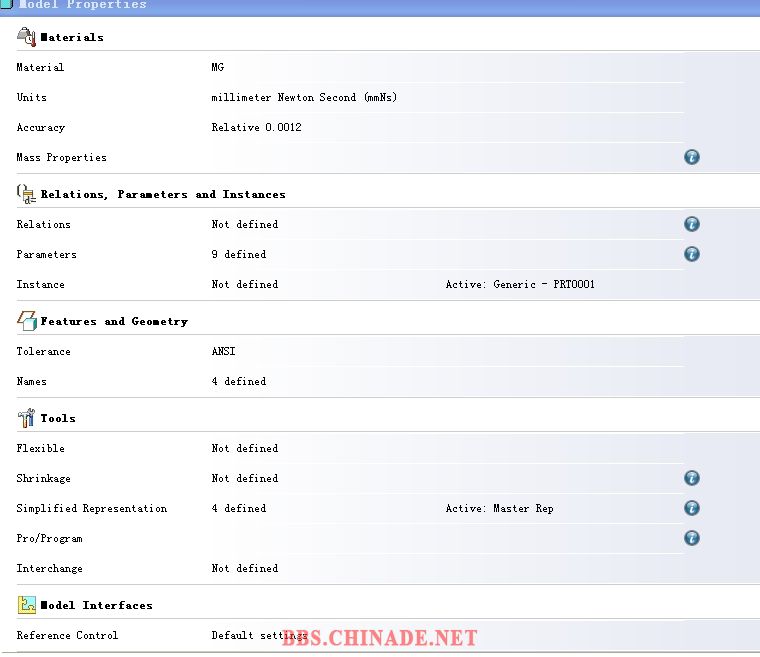Select the Relative 0.0012 accuracy value
Image resolution: width=760 pixels, height=657 pixels.
[x=256, y=128]
